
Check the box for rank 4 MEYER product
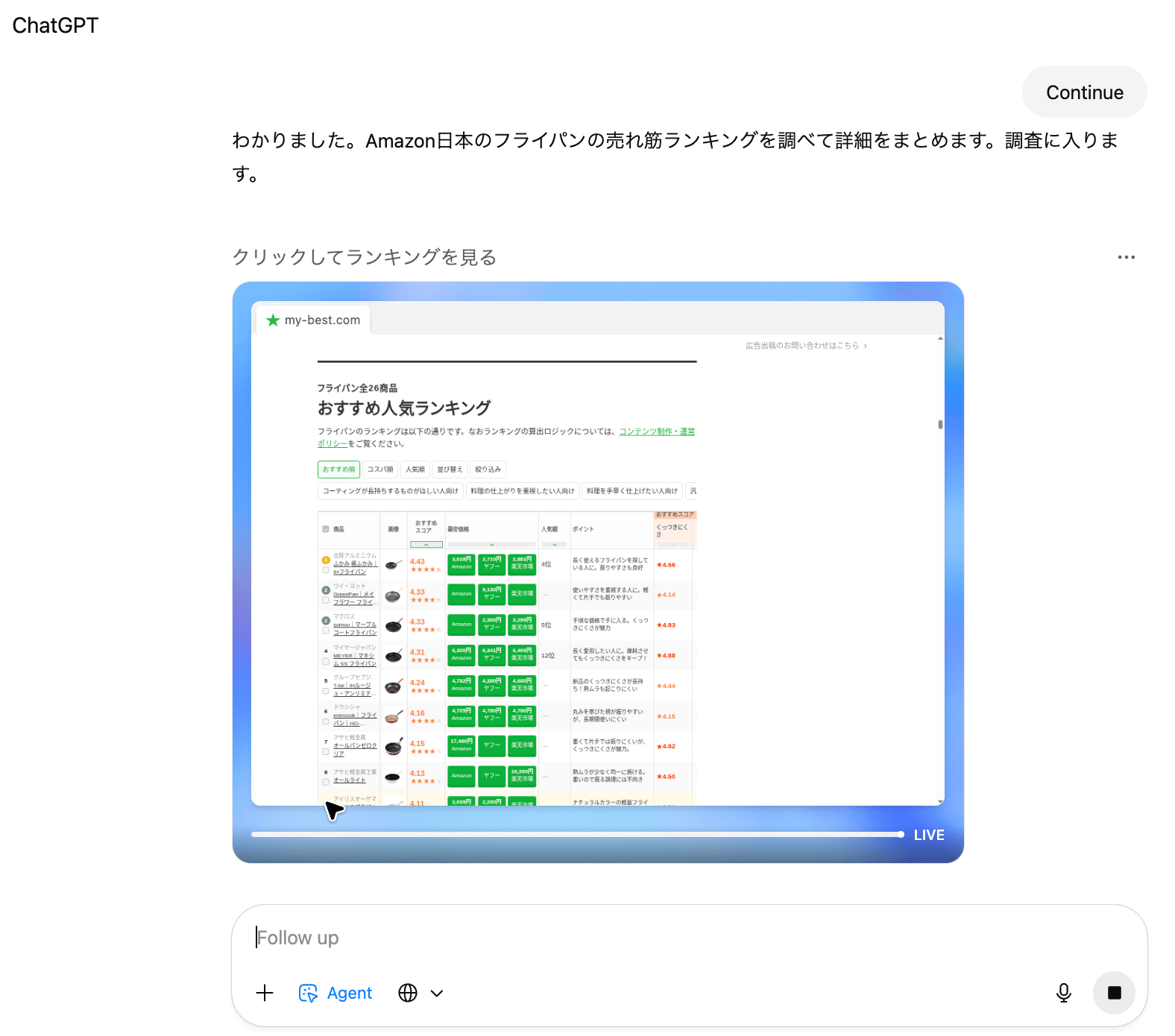click(x=326, y=662)
